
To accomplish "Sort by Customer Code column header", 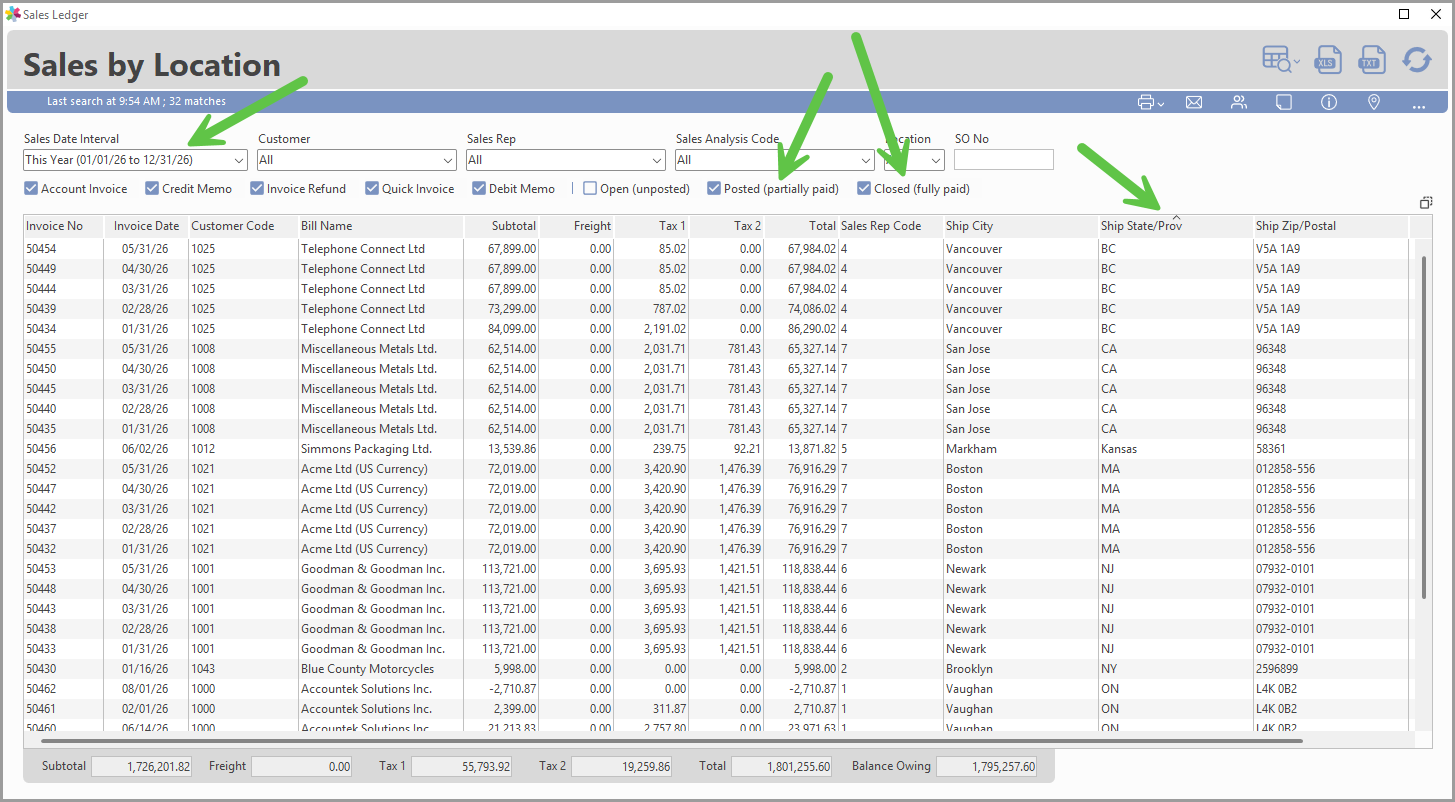I will pyautogui.click(x=243, y=226).
